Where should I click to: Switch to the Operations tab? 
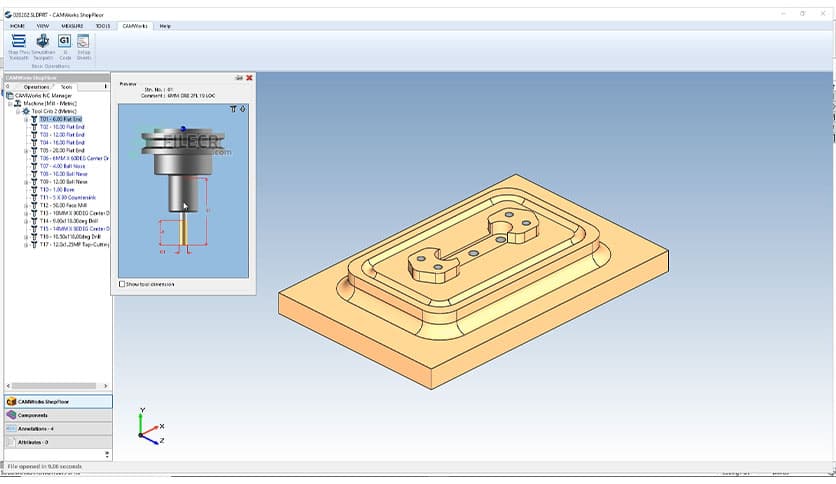click(x=36, y=87)
